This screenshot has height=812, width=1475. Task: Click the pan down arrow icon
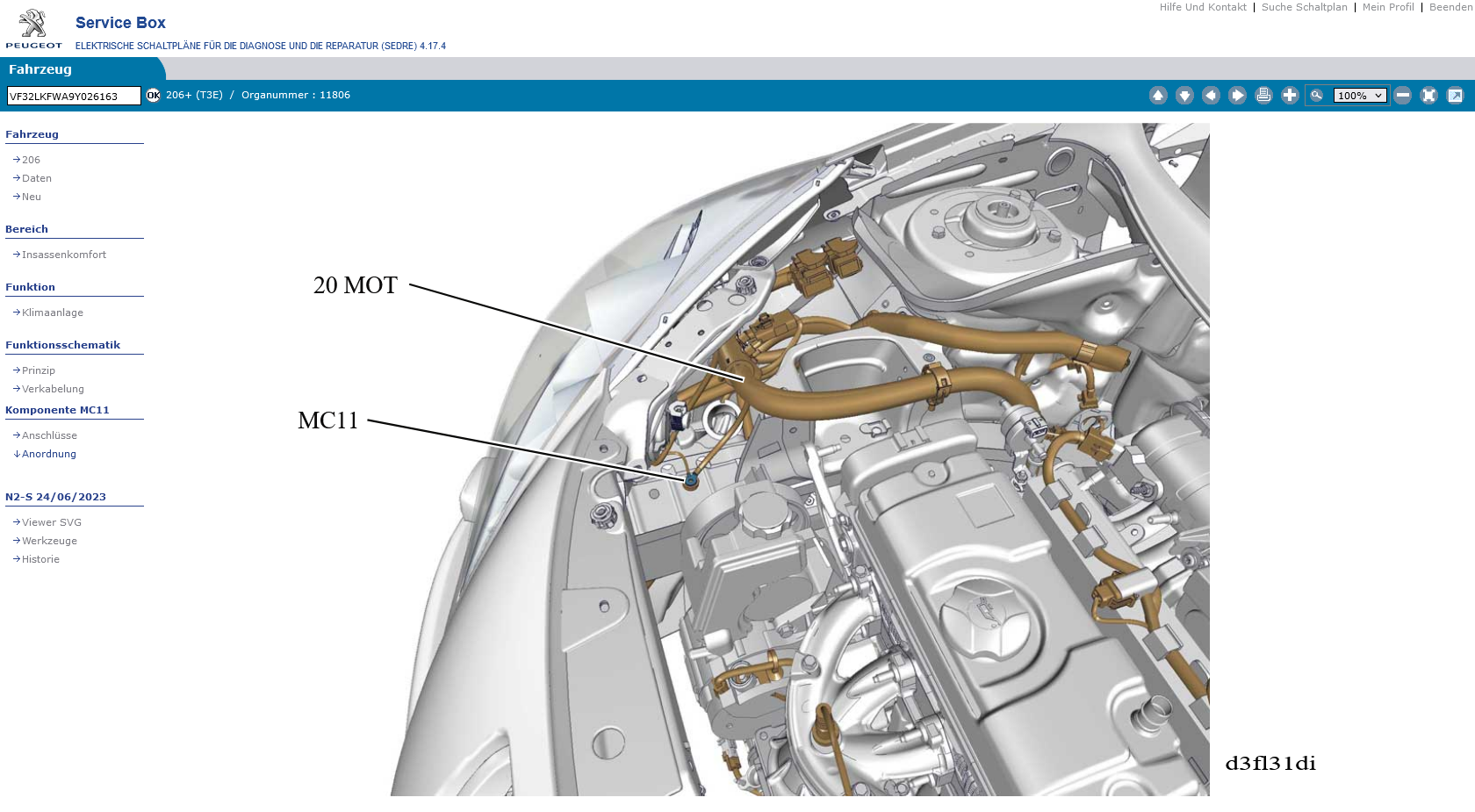1184,96
